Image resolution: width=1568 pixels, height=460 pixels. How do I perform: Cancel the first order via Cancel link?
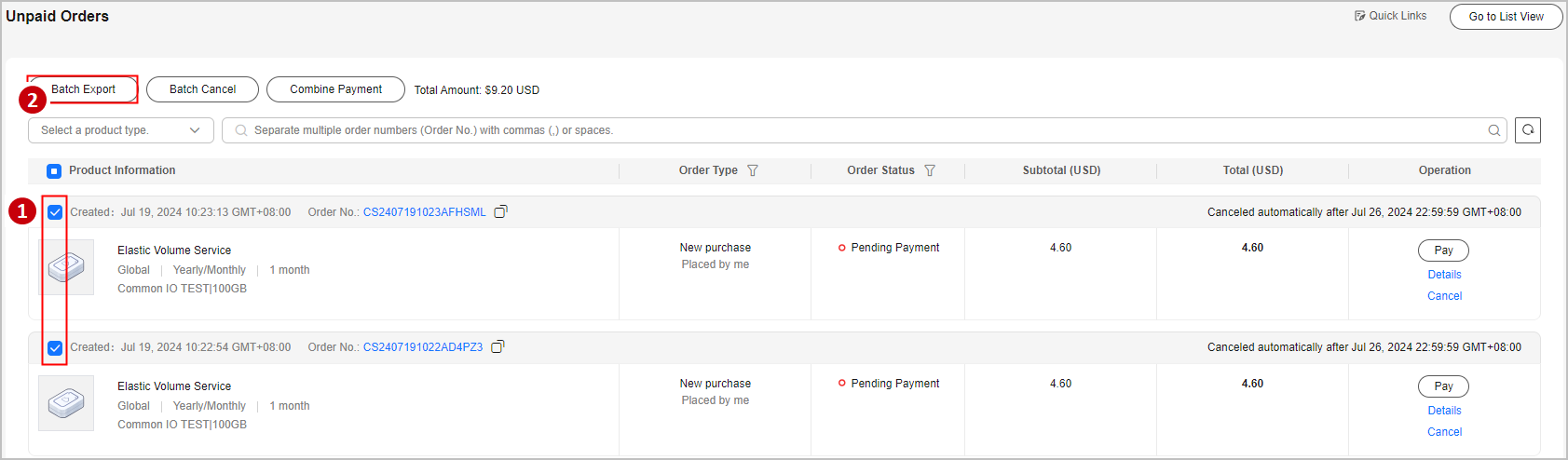[1444, 296]
